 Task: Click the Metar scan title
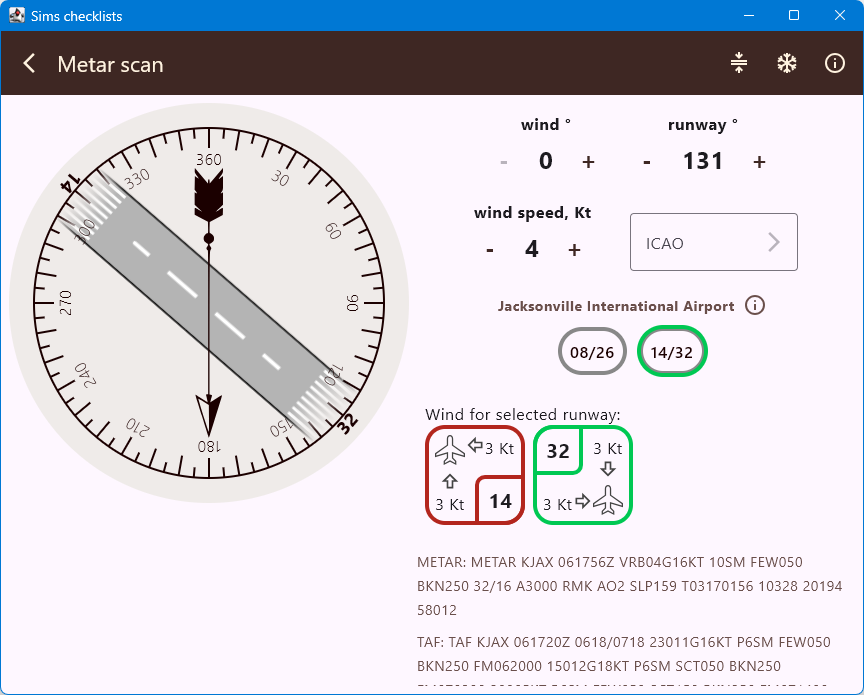(x=110, y=64)
